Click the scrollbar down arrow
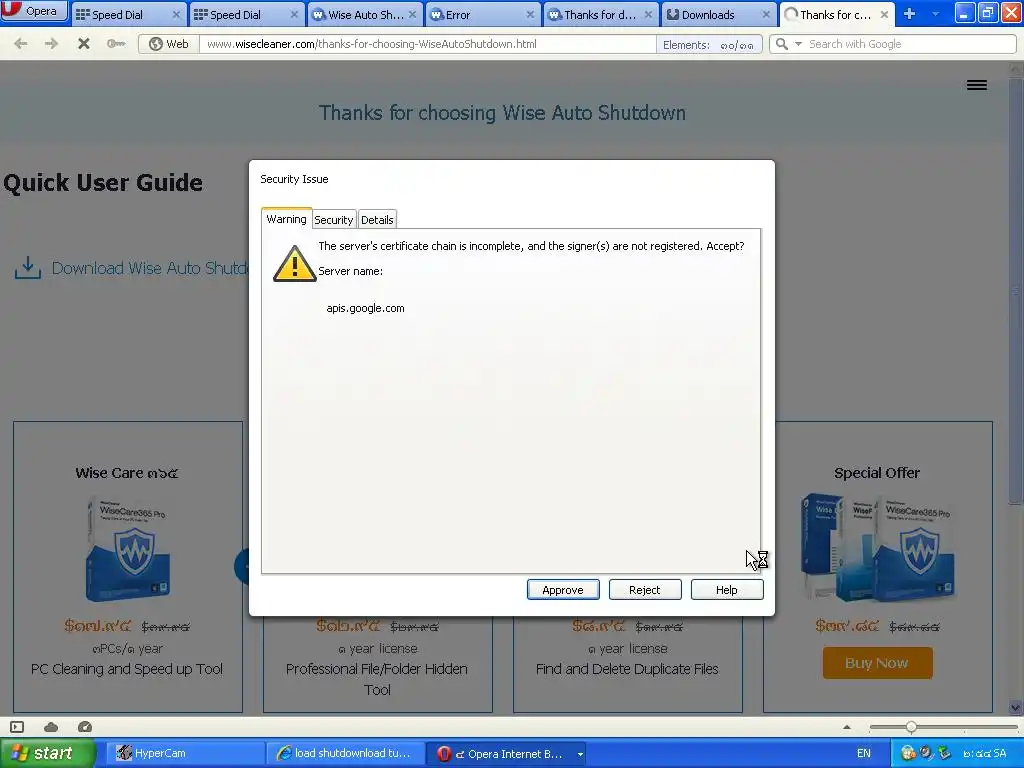Screen dimensions: 1024x768 click(x=1016, y=707)
